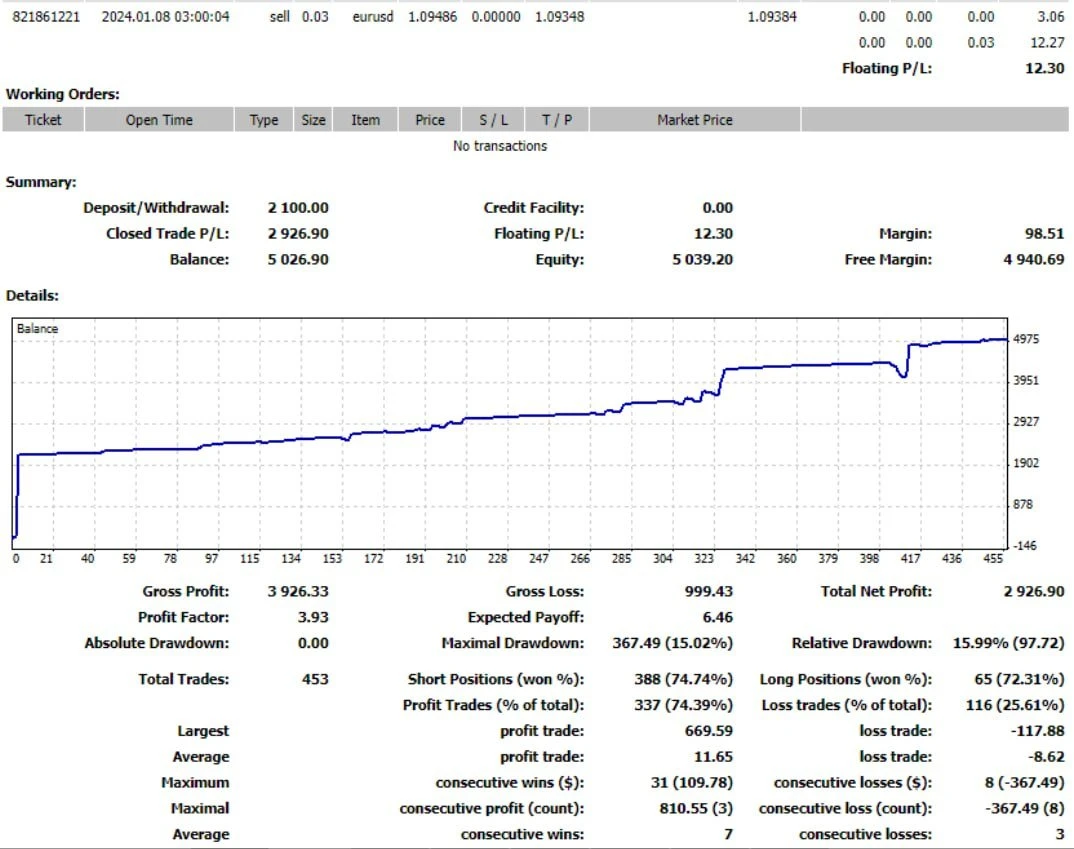Screen dimensions: 1074x849
Task: Click the Size column header
Action: pos(314,120)
